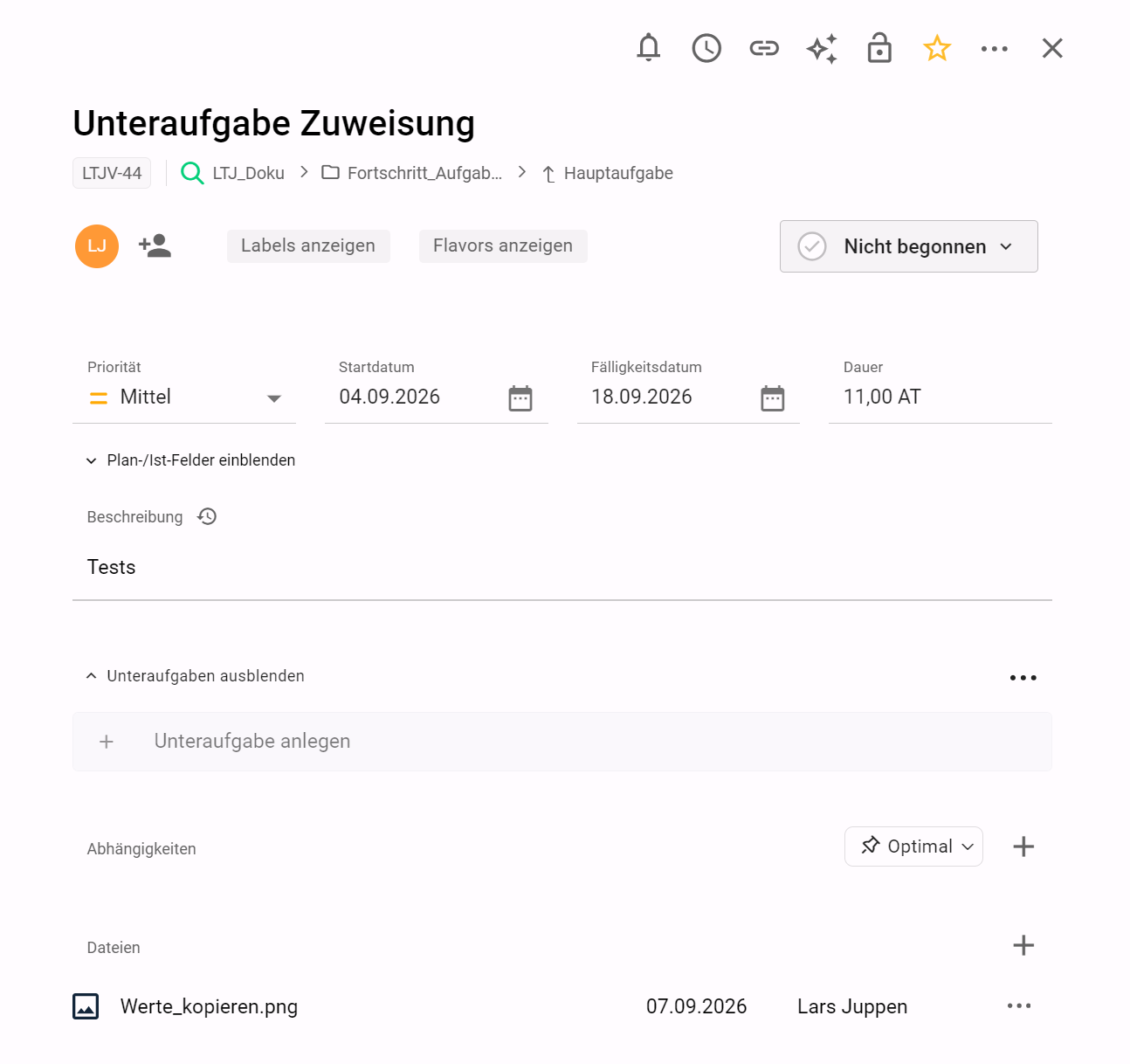This screenshot has width=1130, height=1064.
Task: Toggle the task completion check circle
Action: 812,246
